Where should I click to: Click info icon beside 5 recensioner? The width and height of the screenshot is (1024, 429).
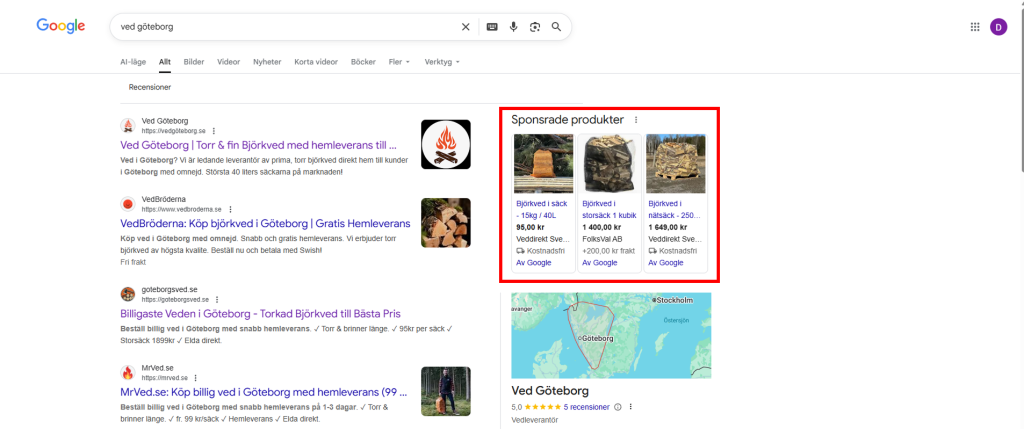pos(618,407)
